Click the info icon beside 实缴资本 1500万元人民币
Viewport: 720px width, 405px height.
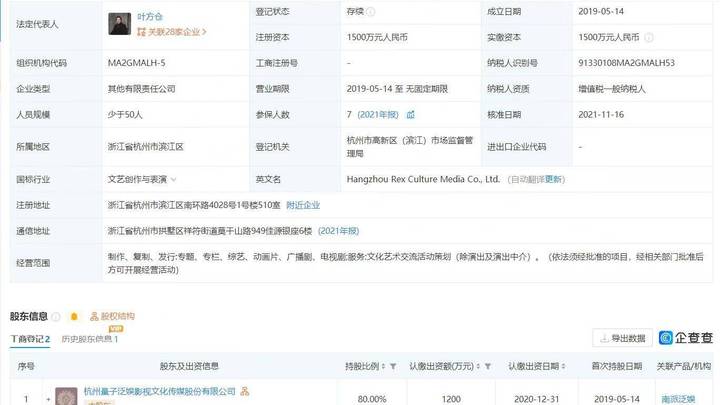[x=649, y=38]
